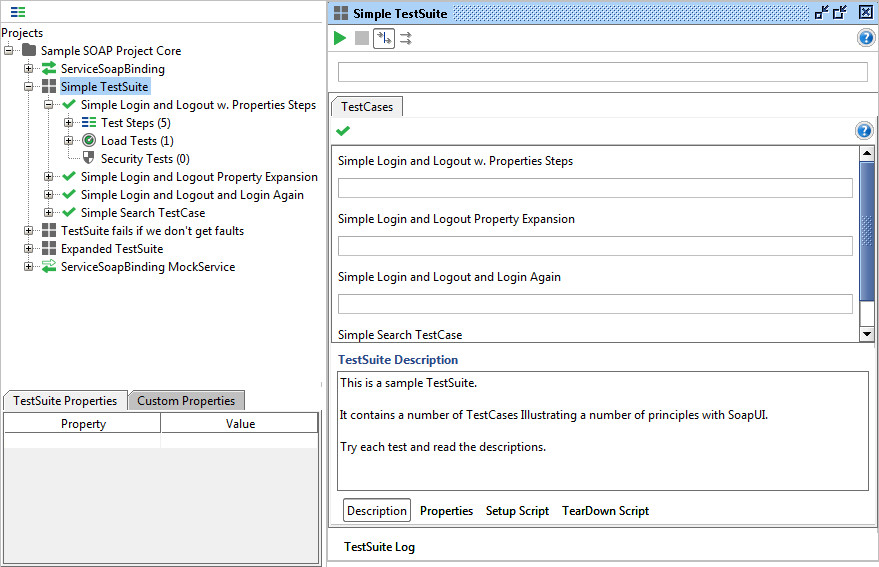Select the TestCases tab

point(367,107)
